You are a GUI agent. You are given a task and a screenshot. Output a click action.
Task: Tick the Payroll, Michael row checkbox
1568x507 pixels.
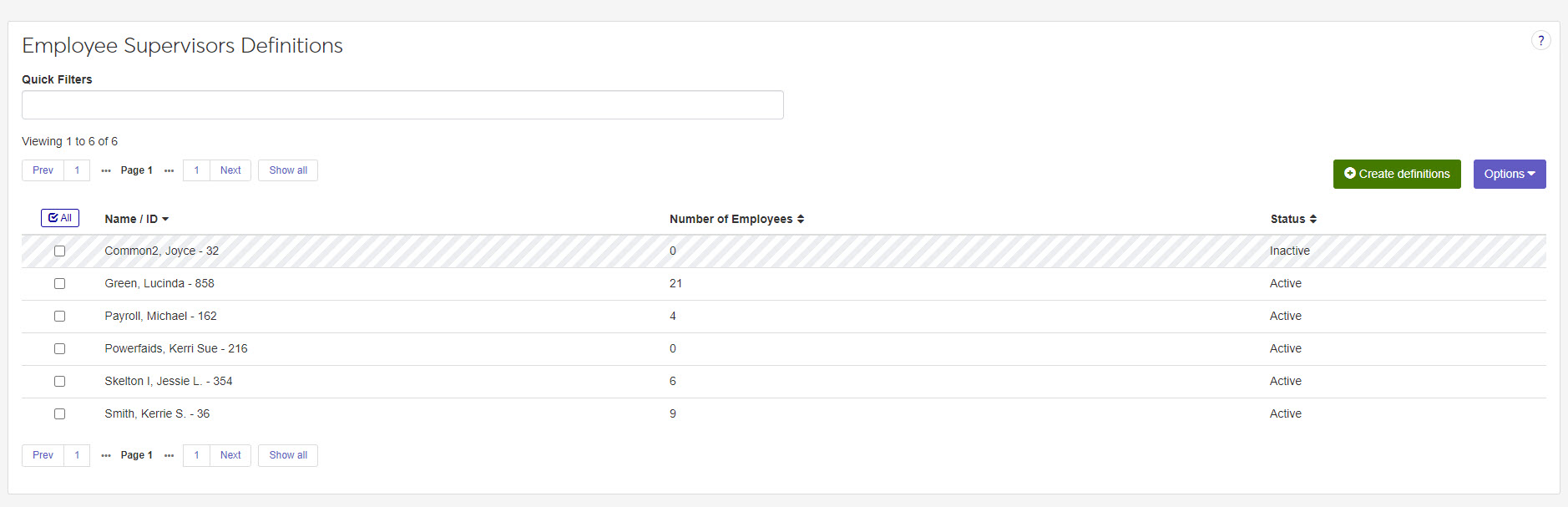point(59,316)
